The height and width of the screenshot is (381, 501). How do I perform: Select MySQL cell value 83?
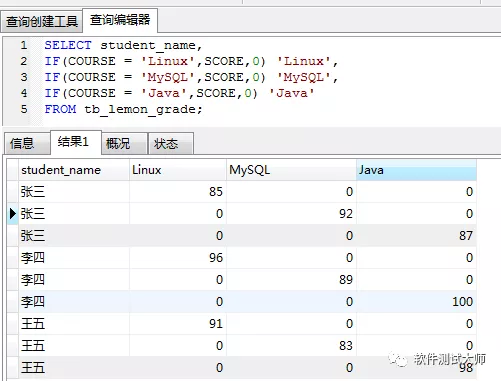(x=291, y=346)
